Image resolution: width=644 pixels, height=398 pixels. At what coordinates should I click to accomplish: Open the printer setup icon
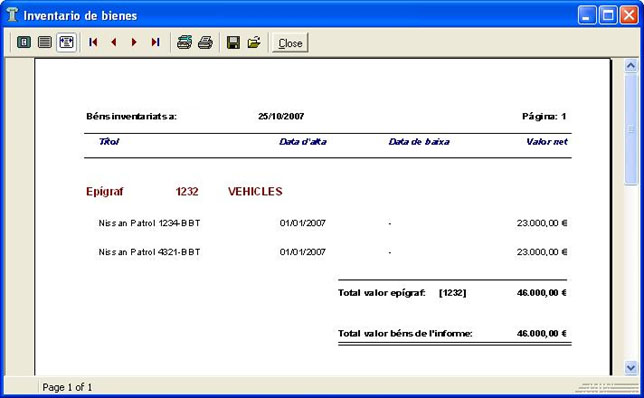184,42
